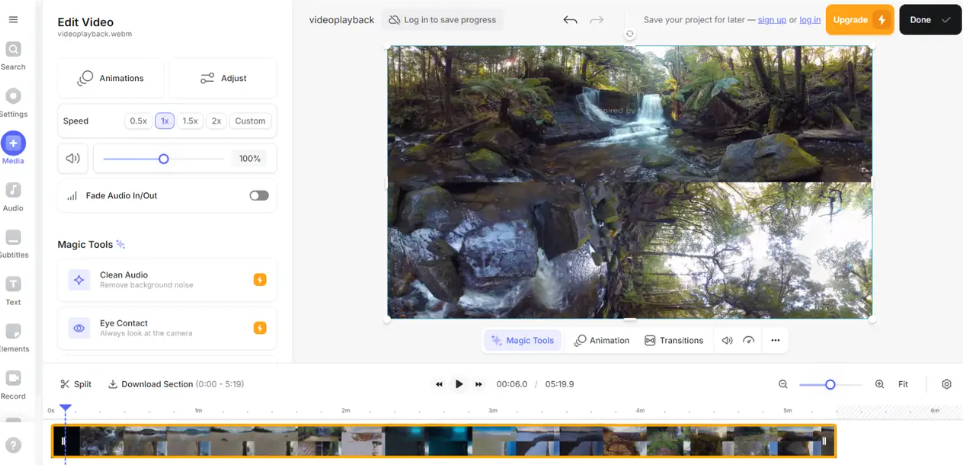
Task: Click the help question mark icon
Action: [13, 446]
